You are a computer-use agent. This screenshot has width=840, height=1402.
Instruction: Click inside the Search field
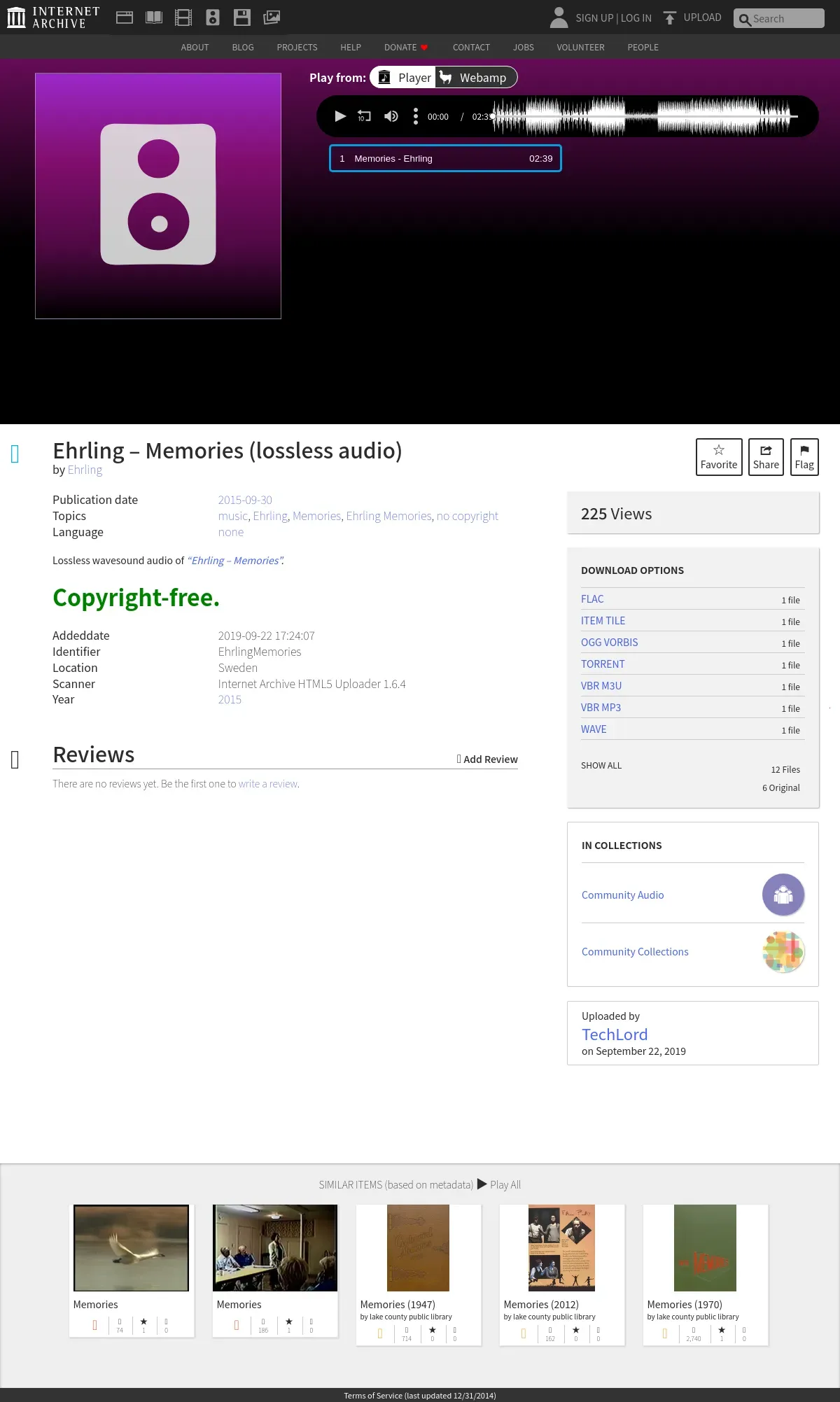coord(779,18)
